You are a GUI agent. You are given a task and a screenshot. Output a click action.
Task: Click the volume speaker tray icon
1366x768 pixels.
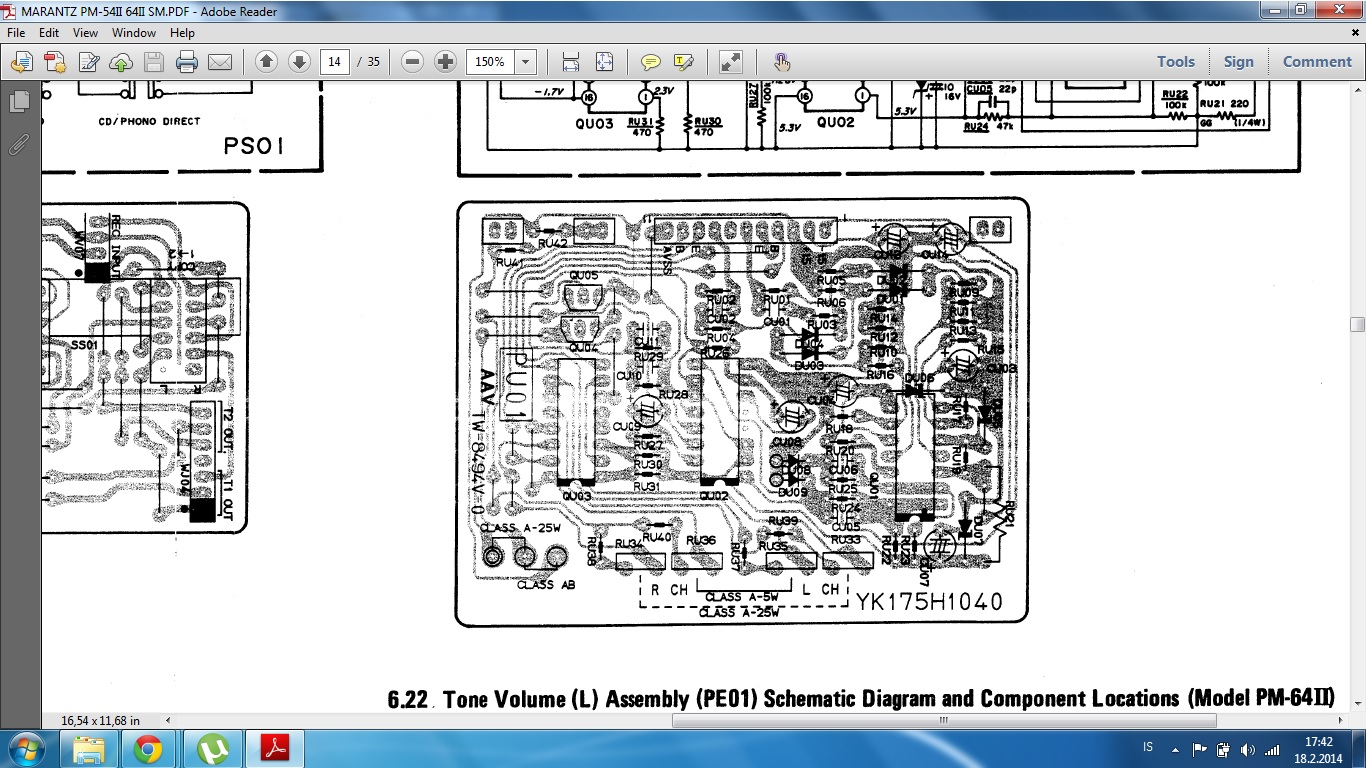point(1247,749)
